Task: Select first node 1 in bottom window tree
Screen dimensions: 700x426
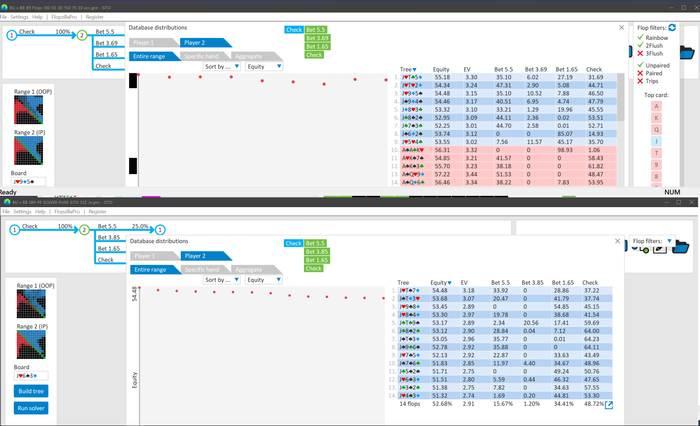Action: [x=15, y=230]
